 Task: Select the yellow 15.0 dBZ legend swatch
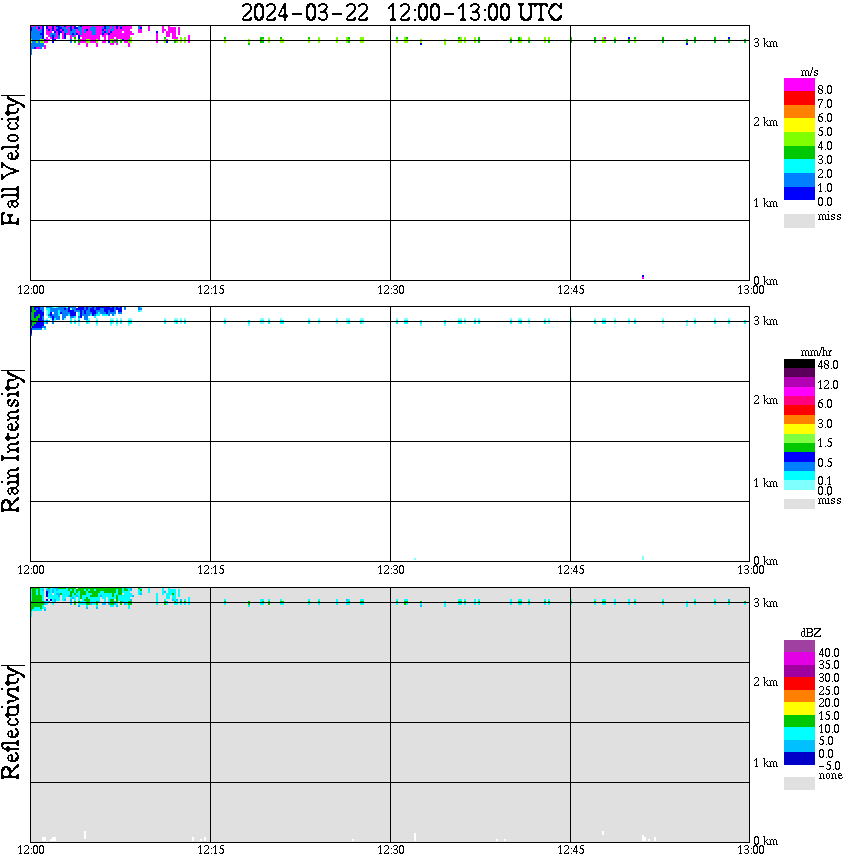[799, 709]
